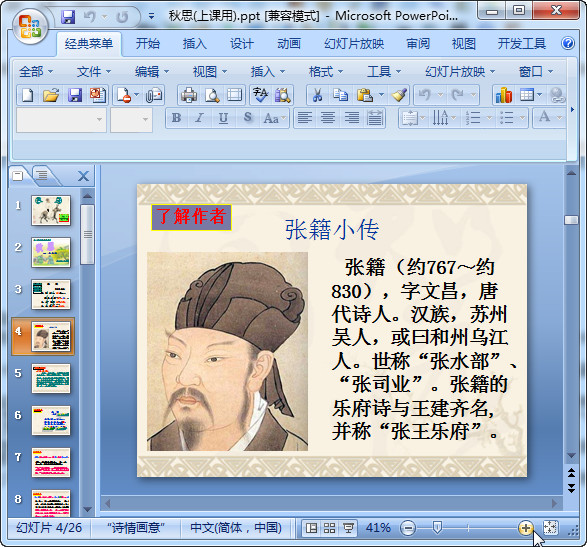
Task: Toggle italic formatting
Action: 200,118
